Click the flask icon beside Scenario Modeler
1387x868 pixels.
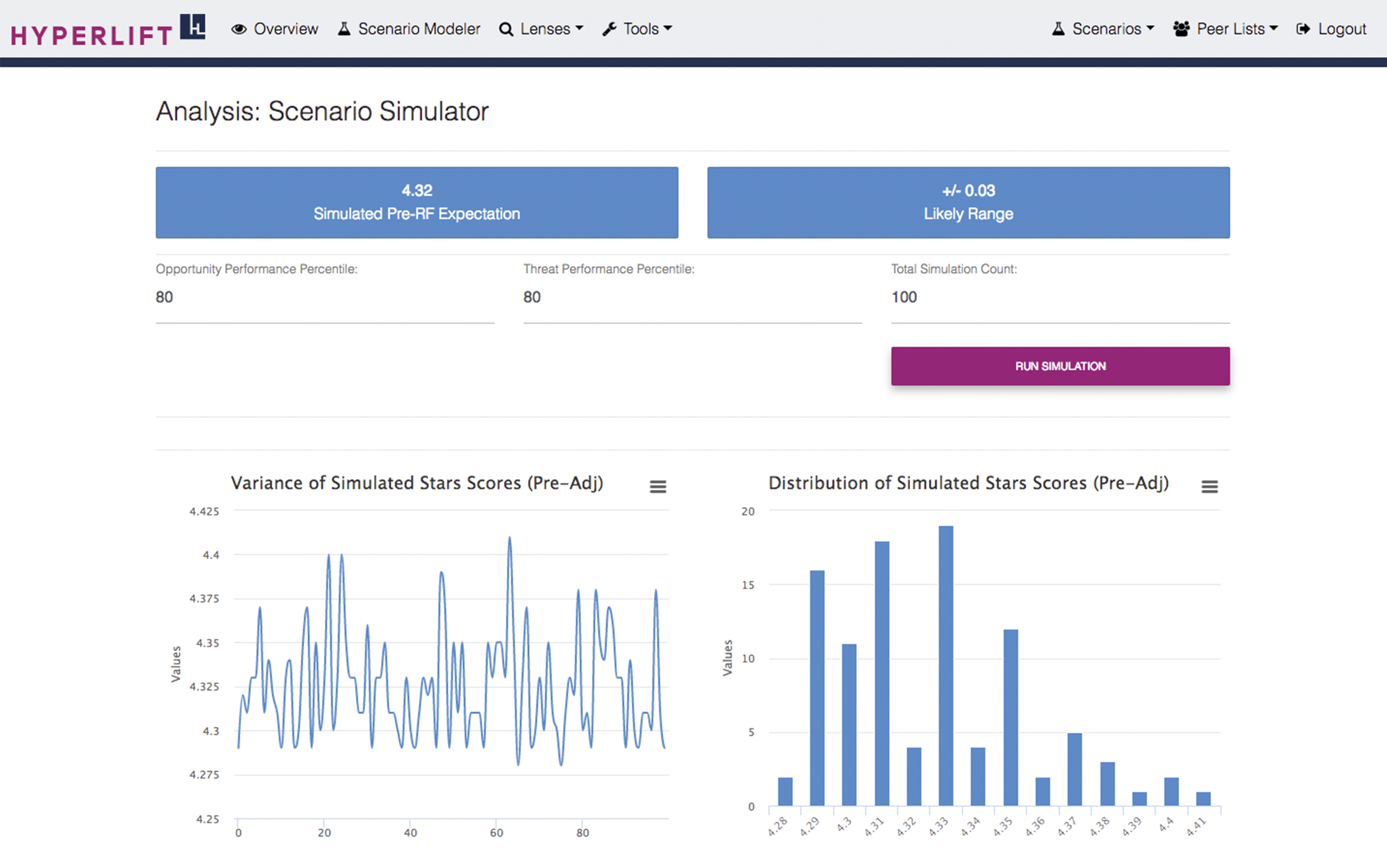pyautogui.click(x=344, y=29)
